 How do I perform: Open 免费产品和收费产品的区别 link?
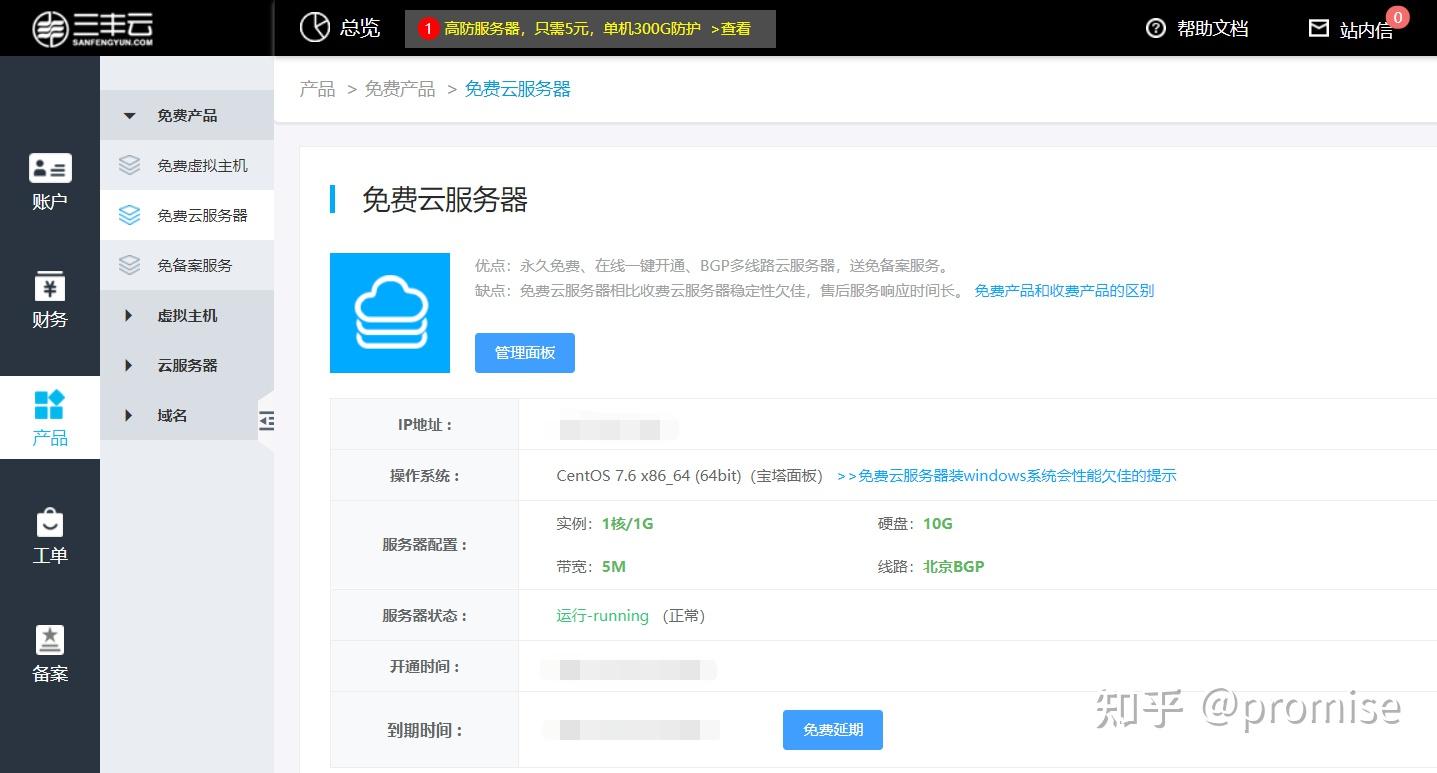point(1064,291)
